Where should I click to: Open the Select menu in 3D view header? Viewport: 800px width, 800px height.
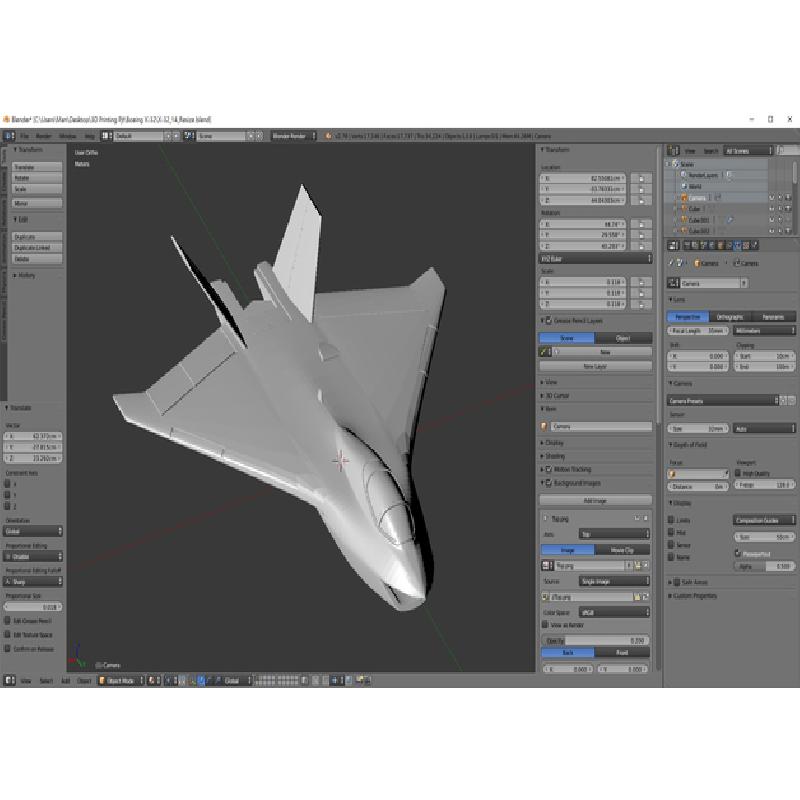pos(46,681)
